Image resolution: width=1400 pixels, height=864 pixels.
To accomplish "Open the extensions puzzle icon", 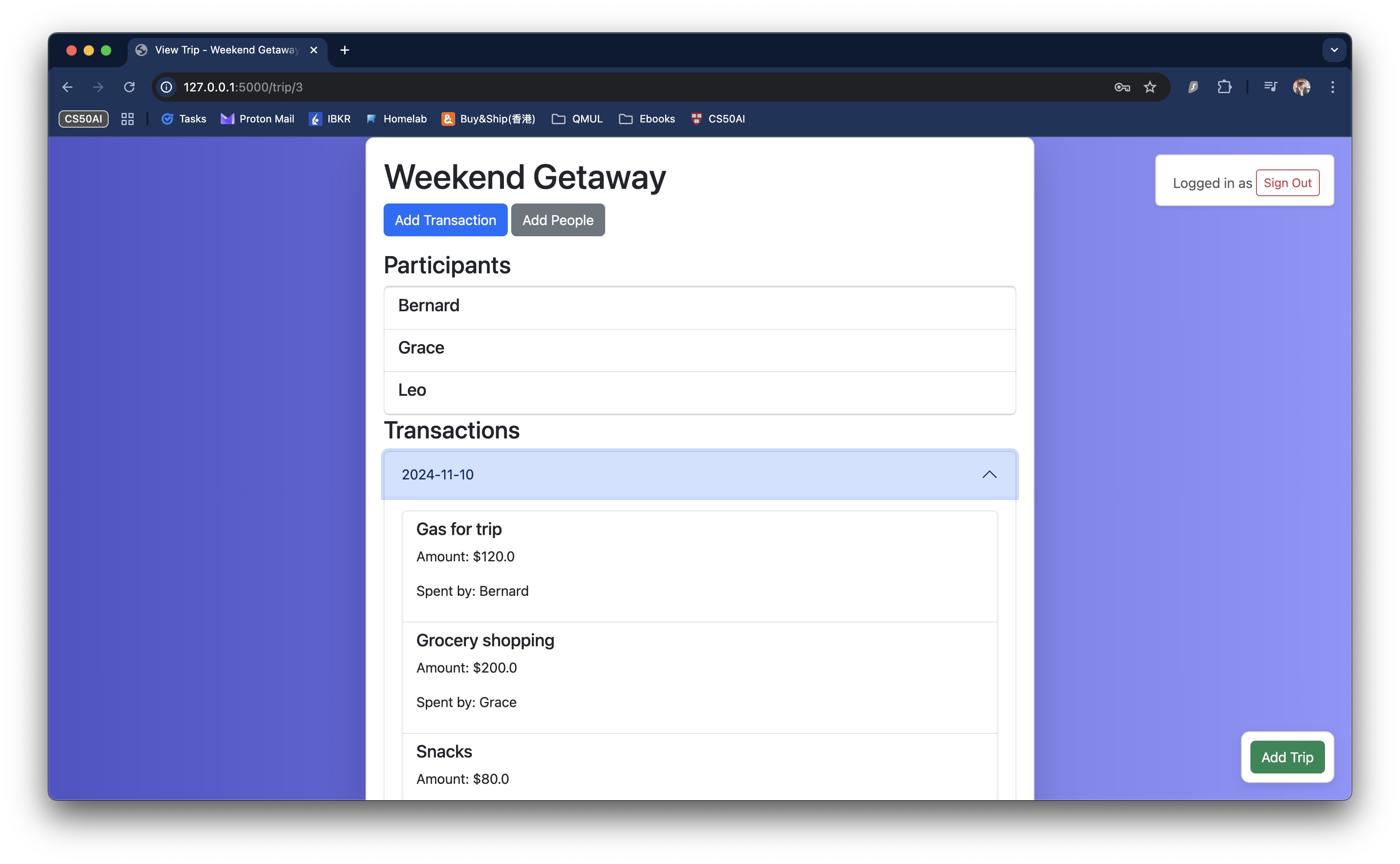I will point(1224,87).
